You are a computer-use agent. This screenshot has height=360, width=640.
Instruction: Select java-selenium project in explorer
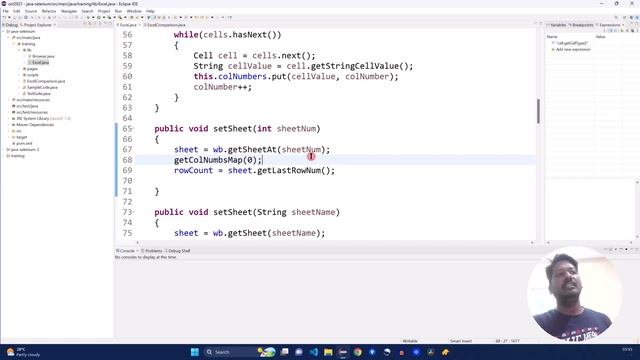point(23,31)
